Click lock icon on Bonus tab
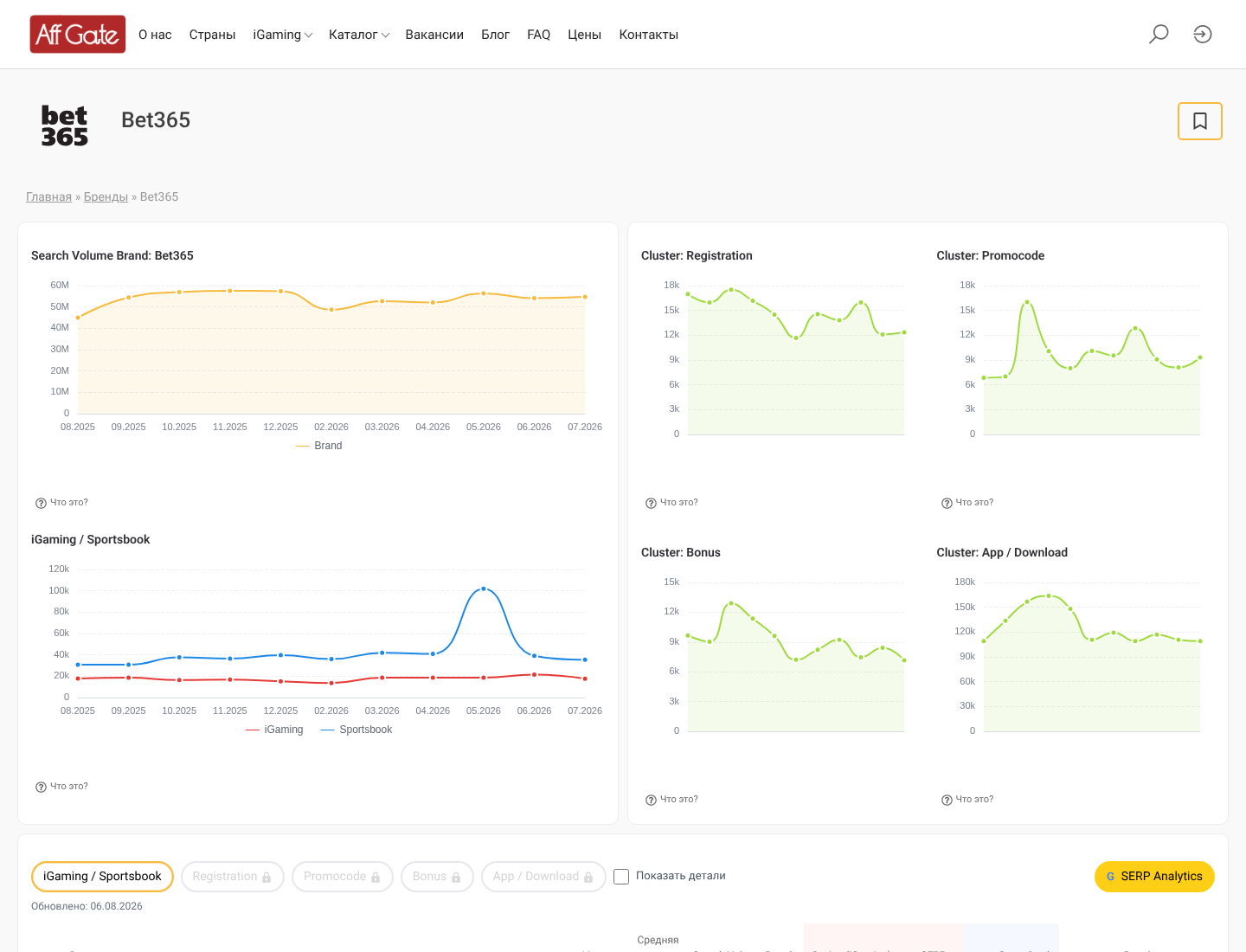1246x952 pixels. (x=456, y=878)
